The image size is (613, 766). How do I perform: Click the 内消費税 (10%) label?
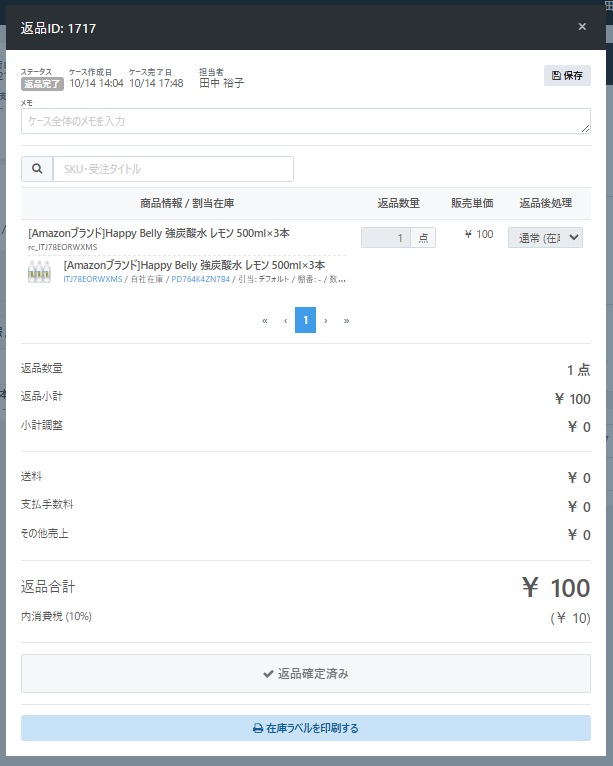(x=56, y=617)
